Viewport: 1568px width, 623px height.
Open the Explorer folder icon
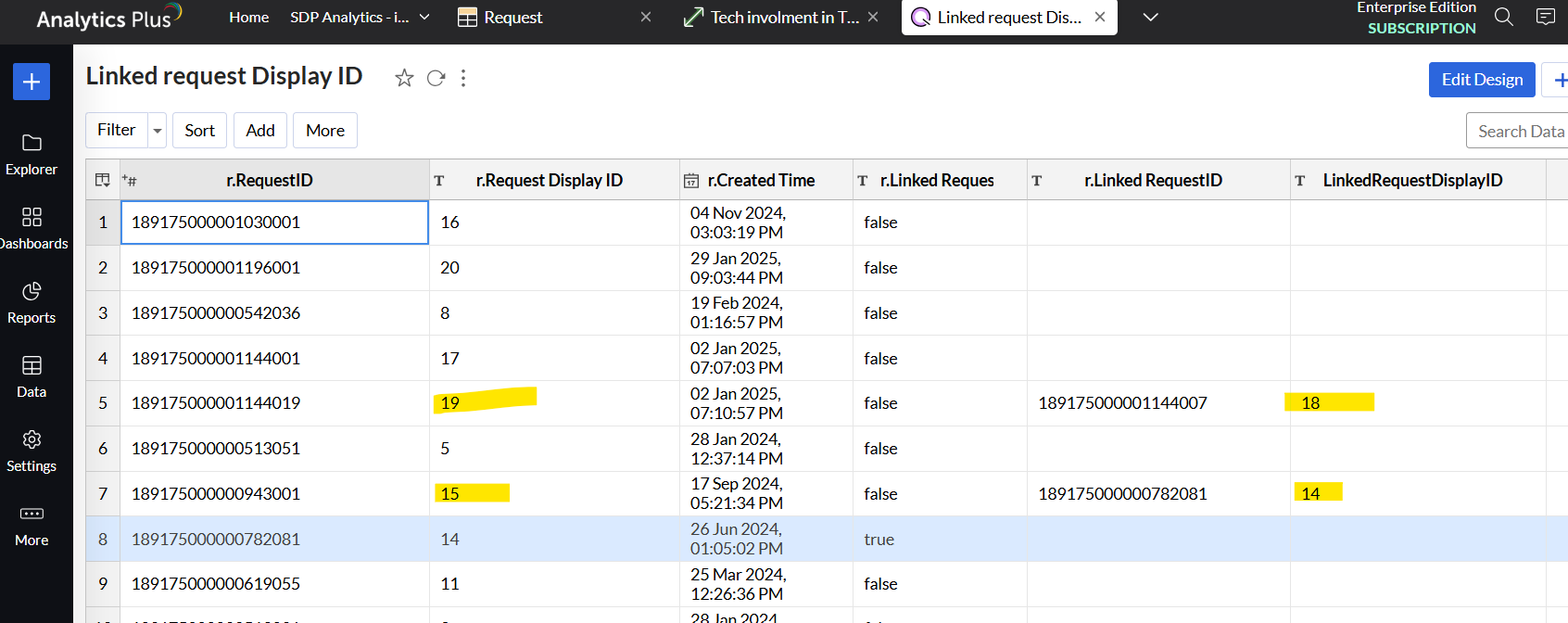(x=32, y=143)
